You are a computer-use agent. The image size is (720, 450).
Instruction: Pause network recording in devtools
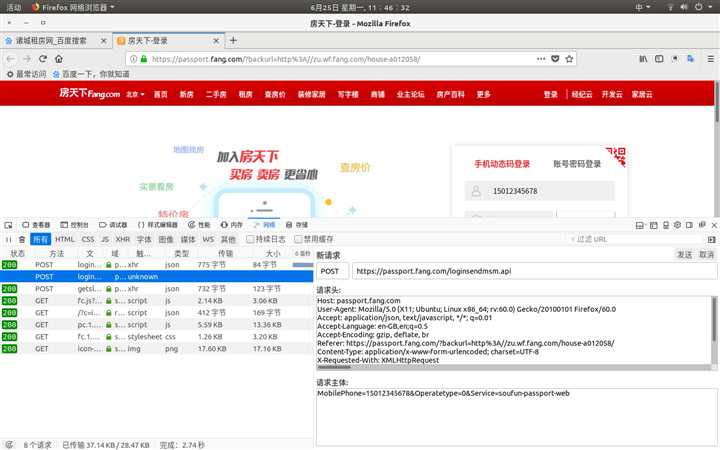pyautogui.click(x=8, y=239)
